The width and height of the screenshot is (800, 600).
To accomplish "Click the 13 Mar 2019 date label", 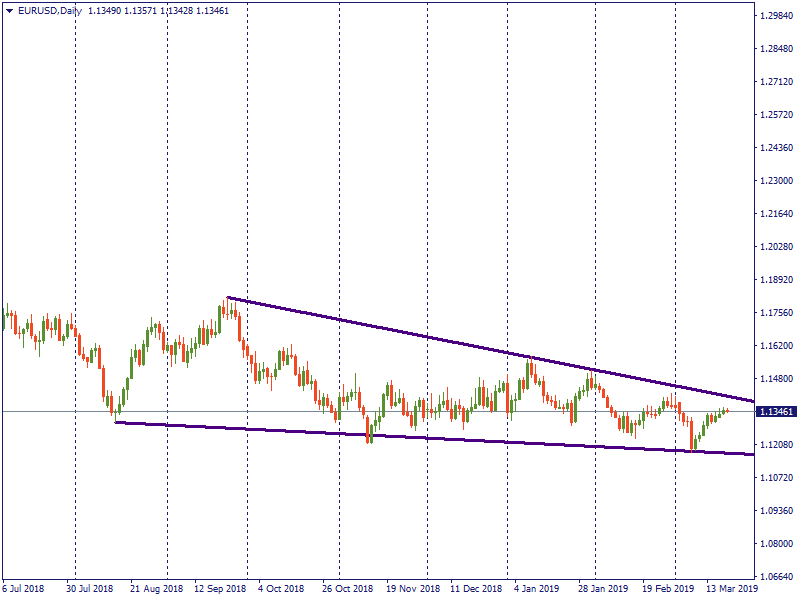I will (732, 590).
